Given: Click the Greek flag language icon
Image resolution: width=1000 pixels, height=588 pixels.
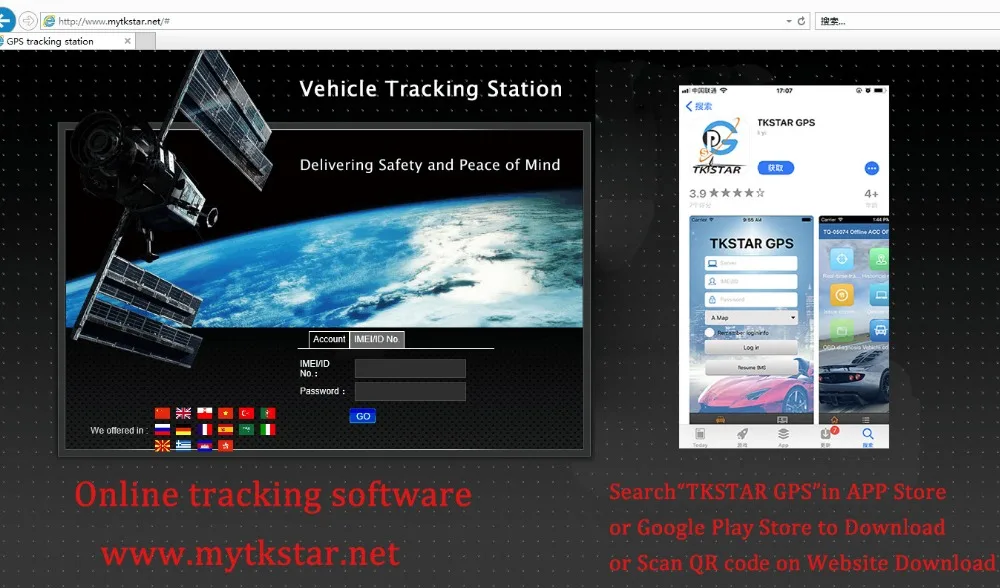Looking at the screenshot, I should (183, 445).
